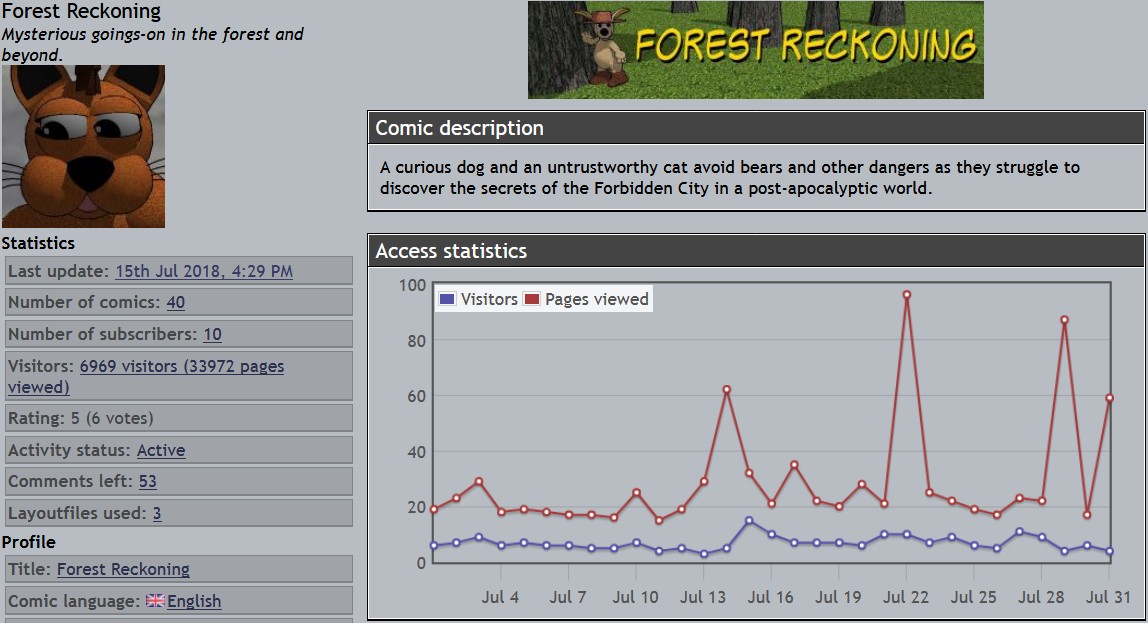Click the cat avatar thumbnail

pos(83,147)
